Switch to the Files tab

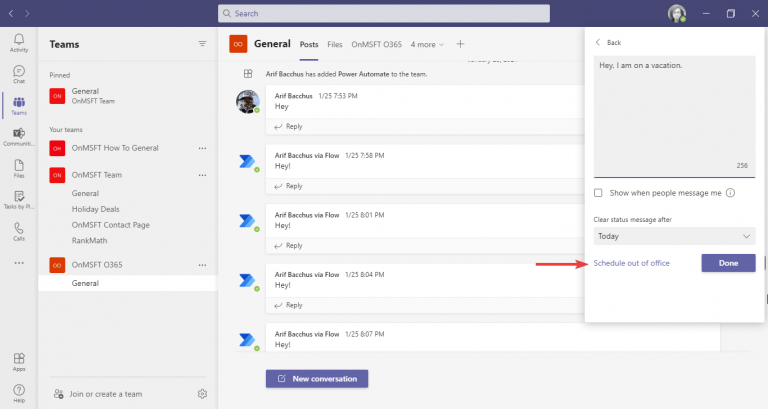[334, 44]
